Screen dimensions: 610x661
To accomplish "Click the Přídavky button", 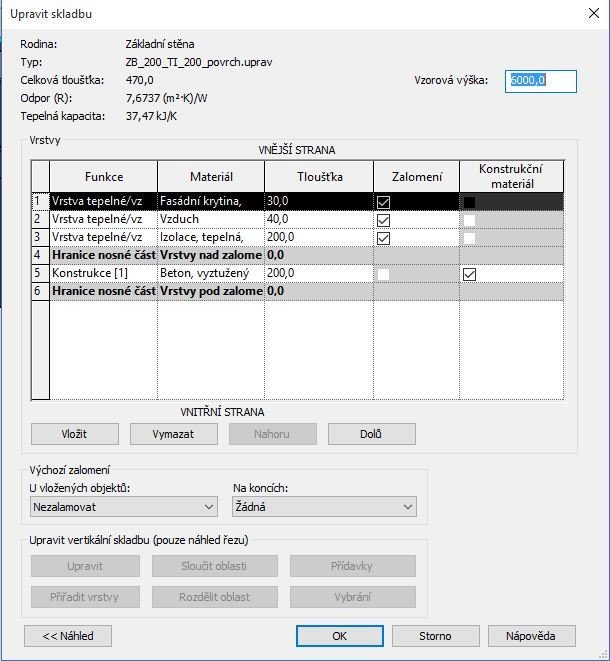I will (x=352, y=566).
